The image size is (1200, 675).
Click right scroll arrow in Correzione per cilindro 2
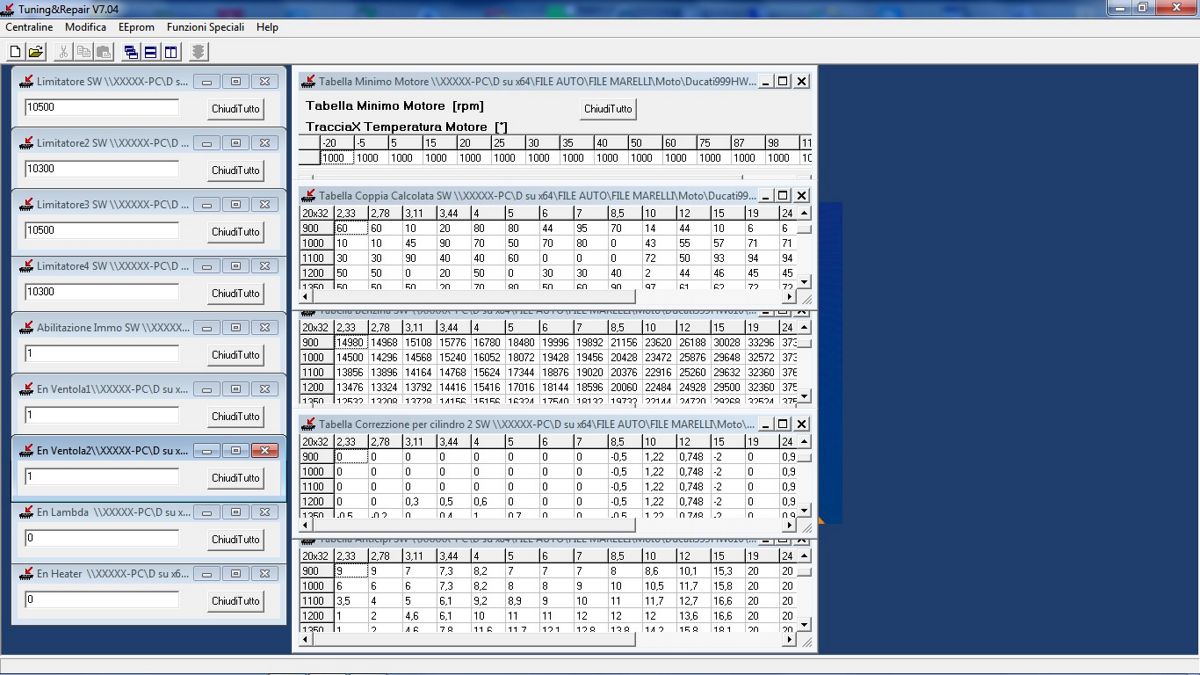point(789,525)
